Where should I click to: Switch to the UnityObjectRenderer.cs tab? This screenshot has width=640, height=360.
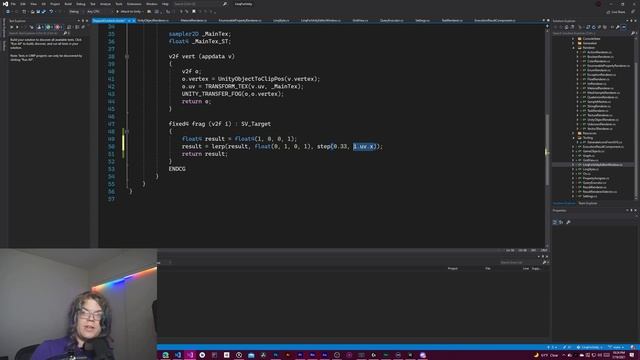(153, 20)
